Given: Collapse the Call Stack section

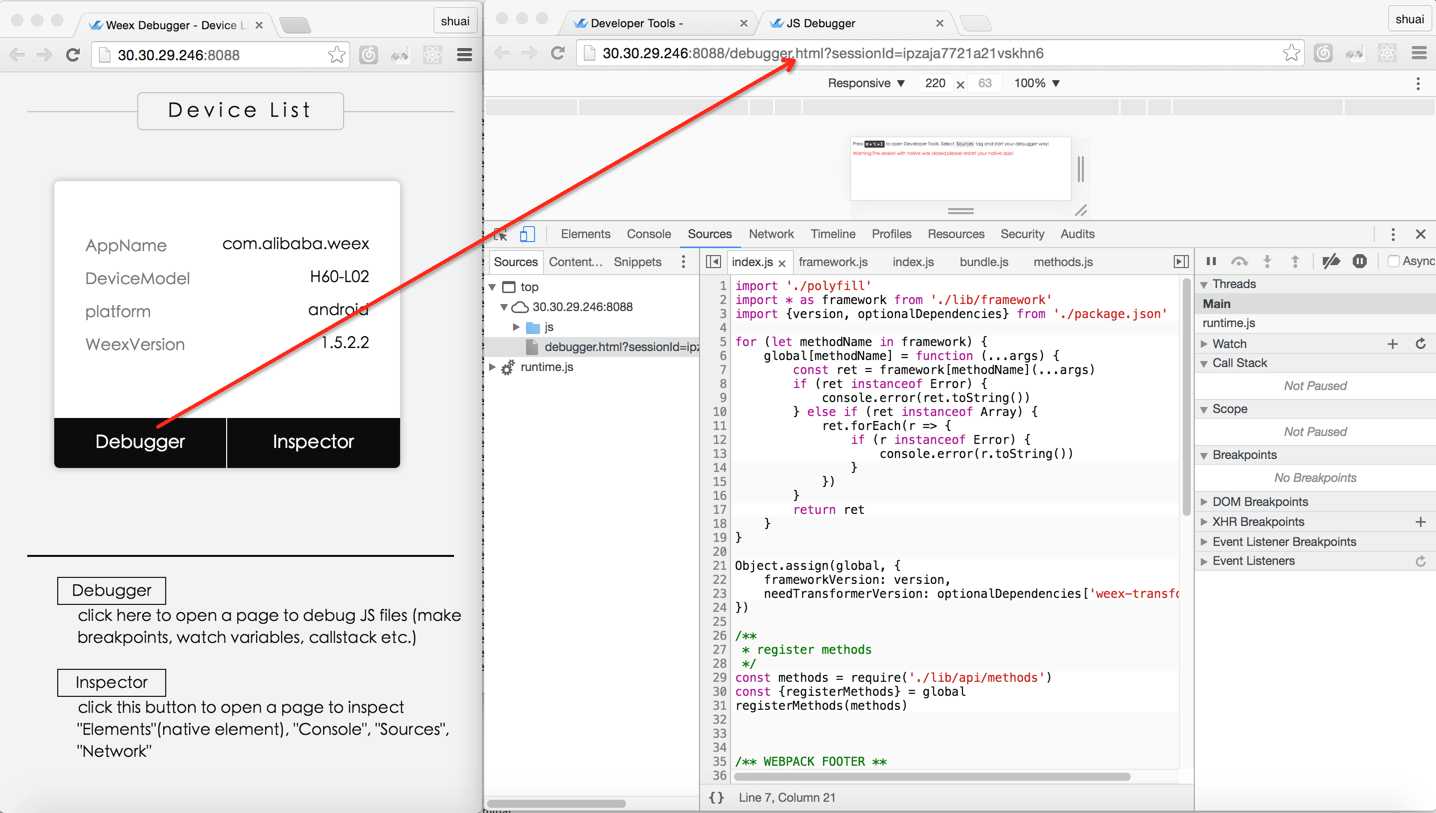Looking at the screenshot, I should (1204, 364).
